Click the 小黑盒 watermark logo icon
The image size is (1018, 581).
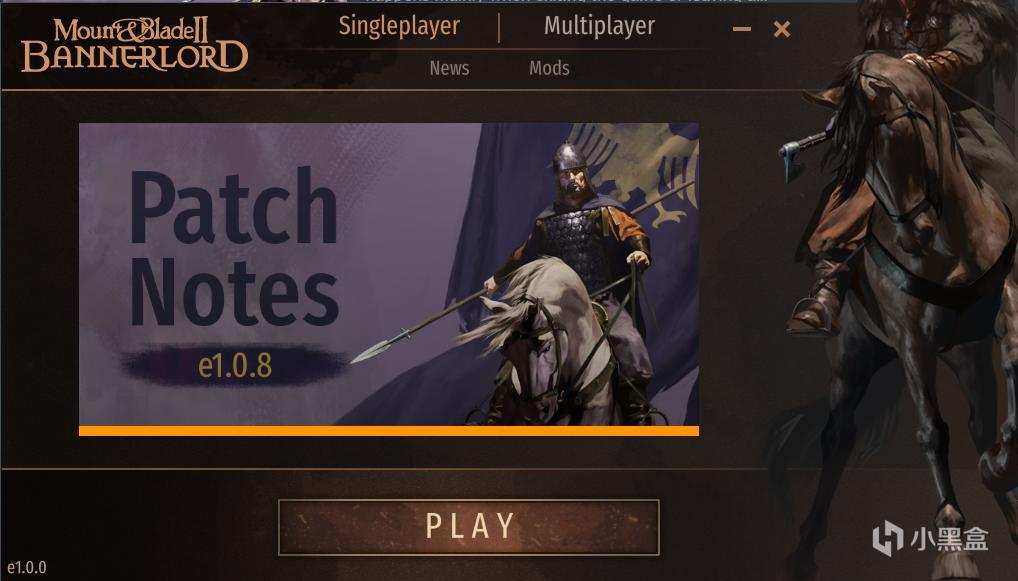888,540
